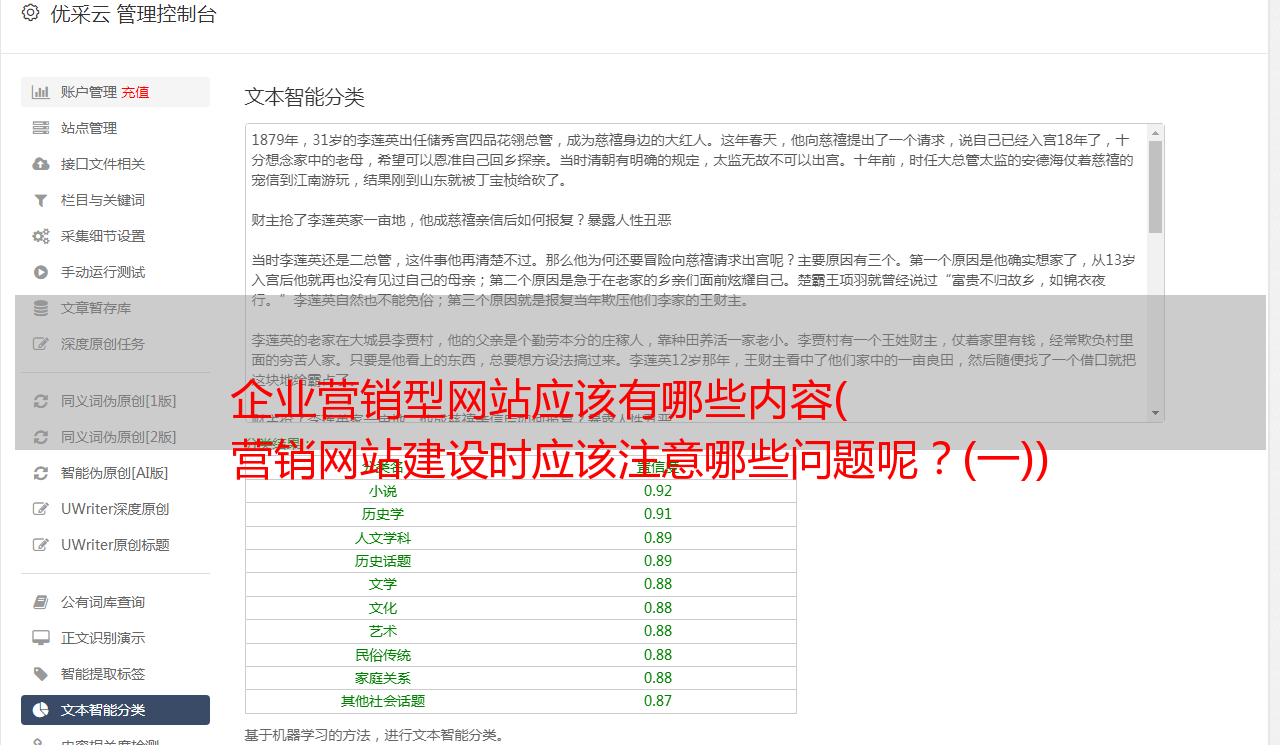Click the edit icon for UWriter深度原创
This screenshot has width=1280, height=745.
pyautogui.click(x=41, y=509)
